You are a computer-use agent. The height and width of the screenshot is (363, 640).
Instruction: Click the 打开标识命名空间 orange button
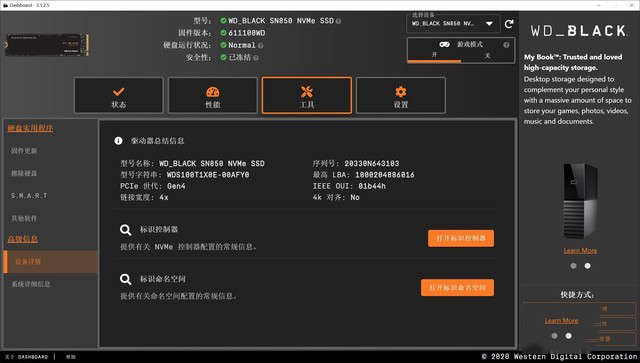pos(458,287)
